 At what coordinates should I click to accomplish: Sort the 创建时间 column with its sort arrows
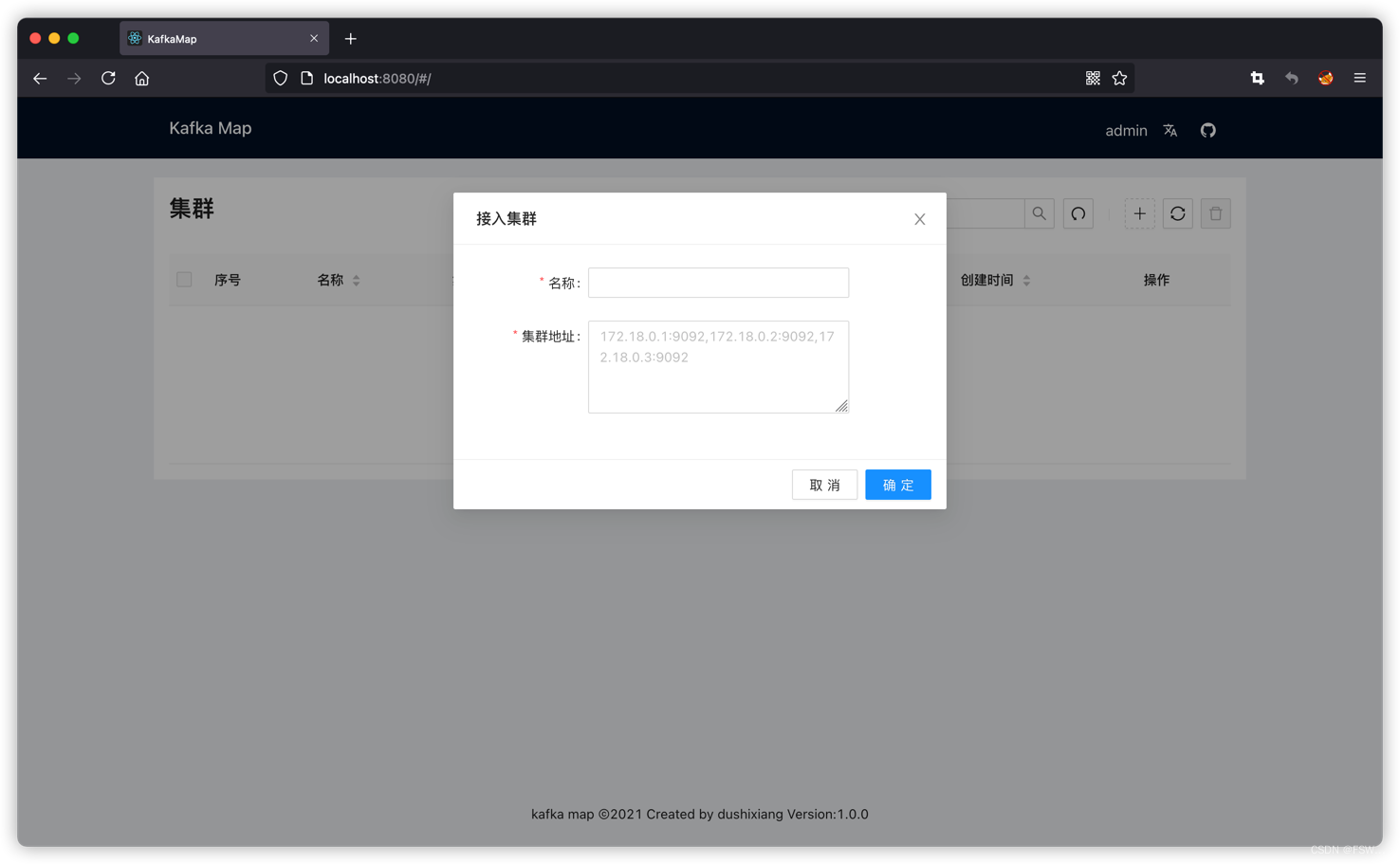click(x=1026, y=280)
